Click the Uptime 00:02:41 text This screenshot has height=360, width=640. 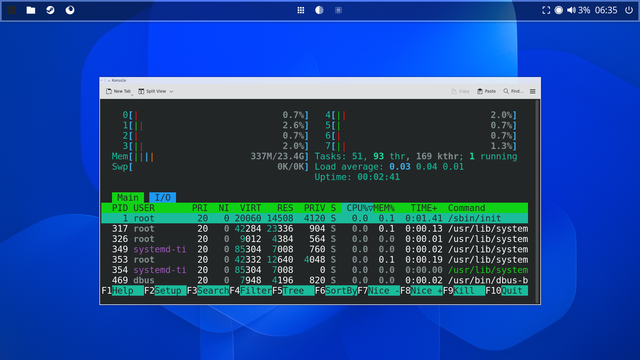[x=357, y=177]
